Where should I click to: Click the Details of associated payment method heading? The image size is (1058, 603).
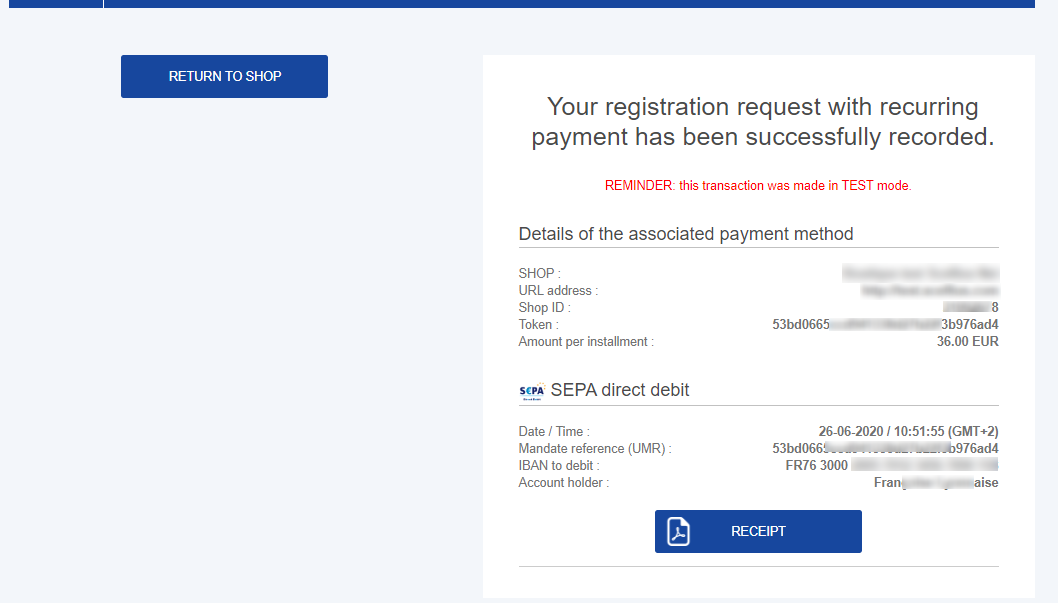(686, 234)
